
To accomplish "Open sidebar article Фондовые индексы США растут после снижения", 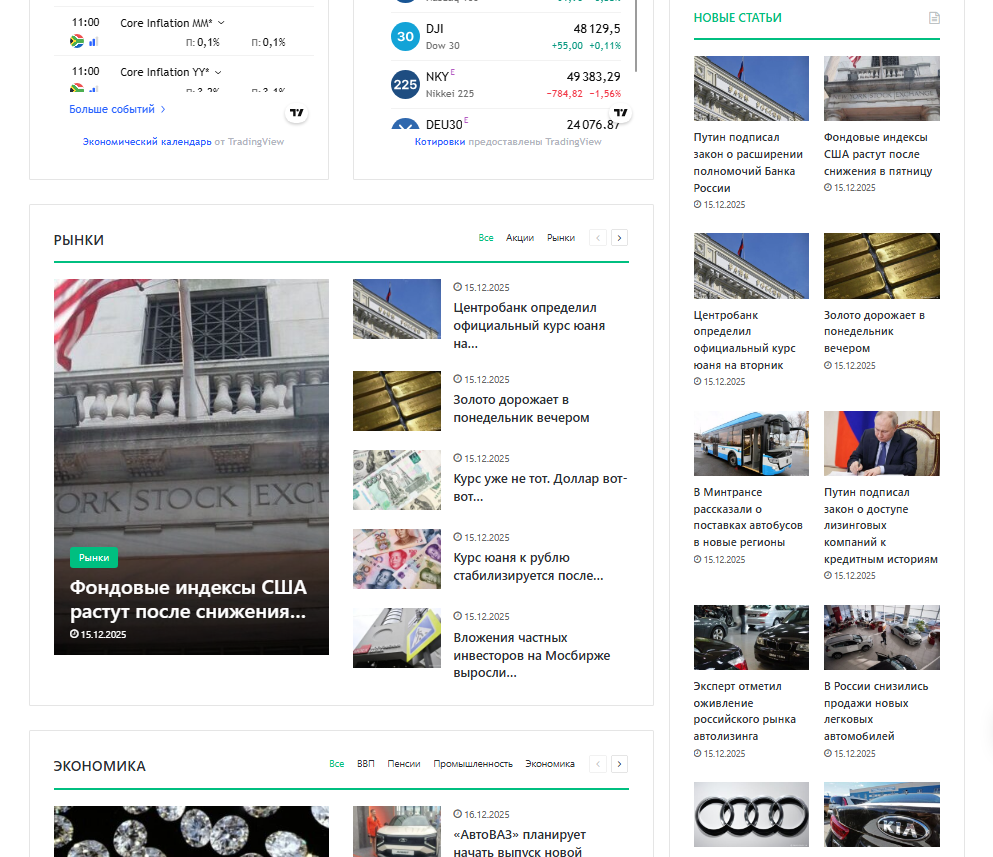I will pos(878,154).
